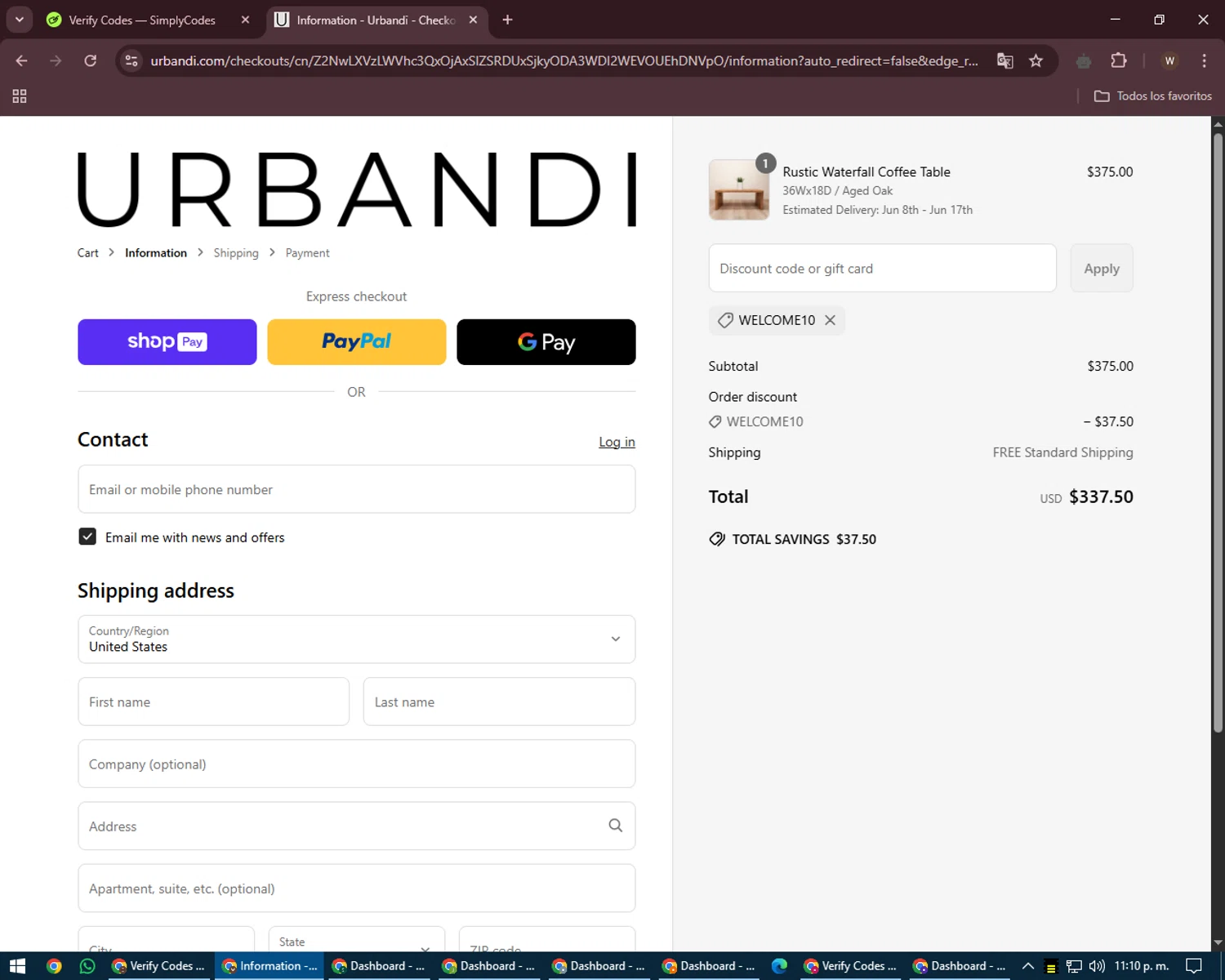Viewport: 1225px width, 980px height.
Task: Open WhatsApp from the taskbar
Action: pos(87,966)
